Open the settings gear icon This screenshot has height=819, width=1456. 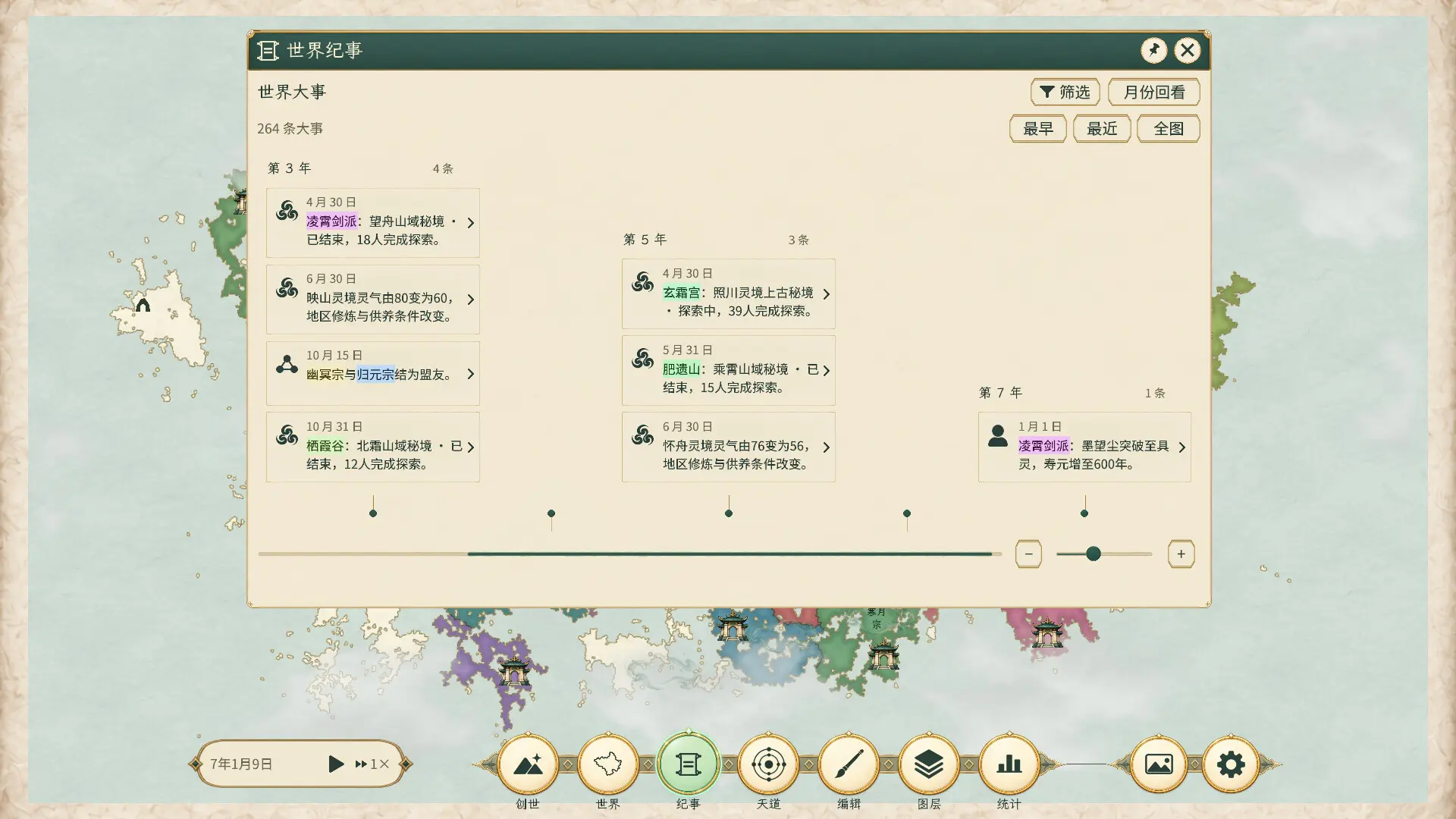tap(1231, 764)
